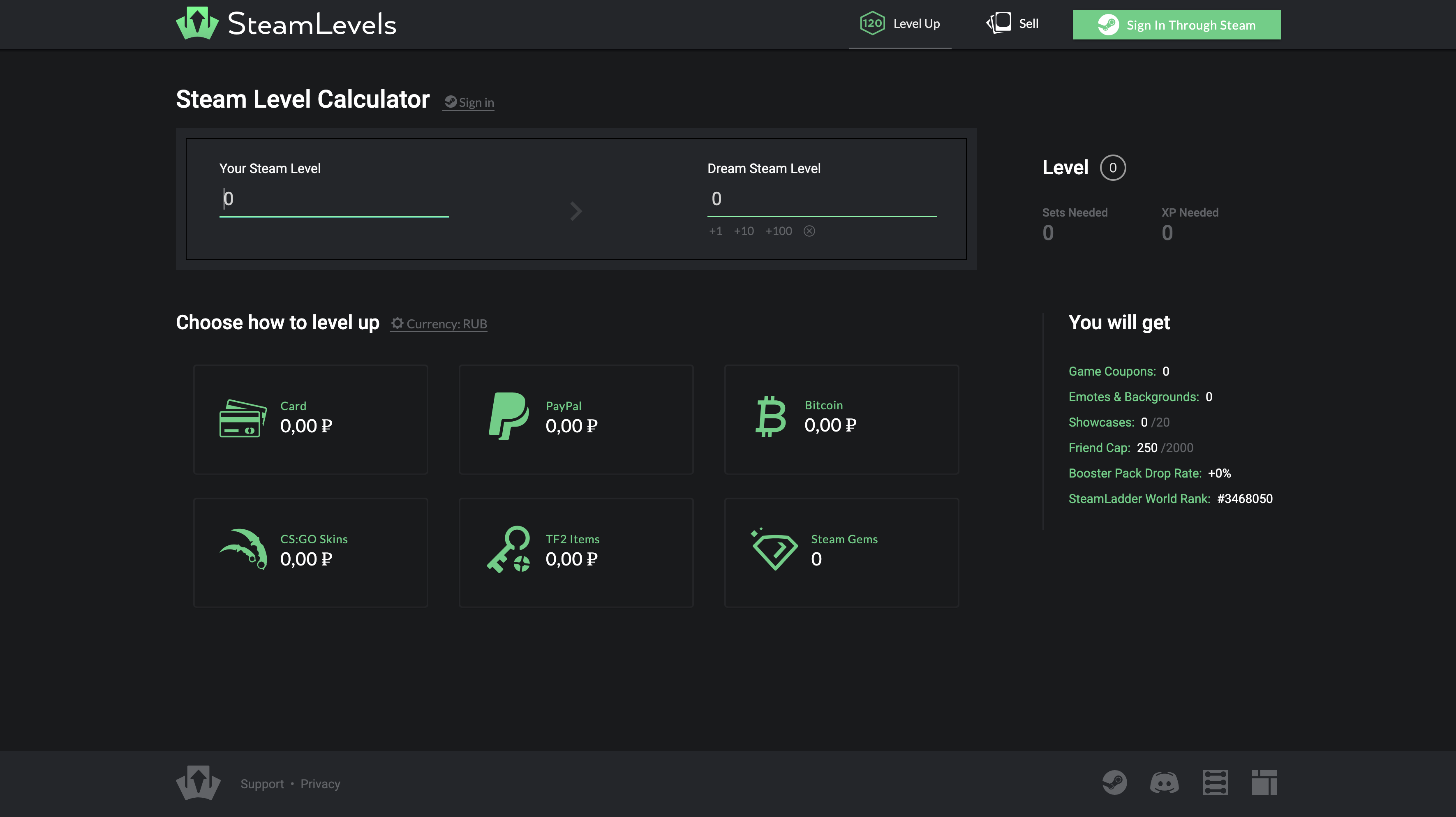
Task: Click the CS:GO karambit knife icon
Action: 244,549
